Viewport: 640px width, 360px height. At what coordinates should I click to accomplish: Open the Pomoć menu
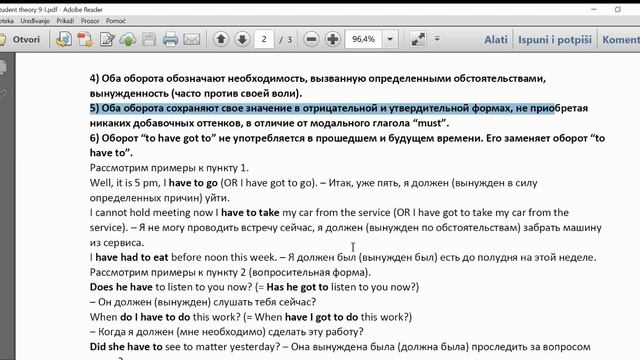(x=116, y=21)
